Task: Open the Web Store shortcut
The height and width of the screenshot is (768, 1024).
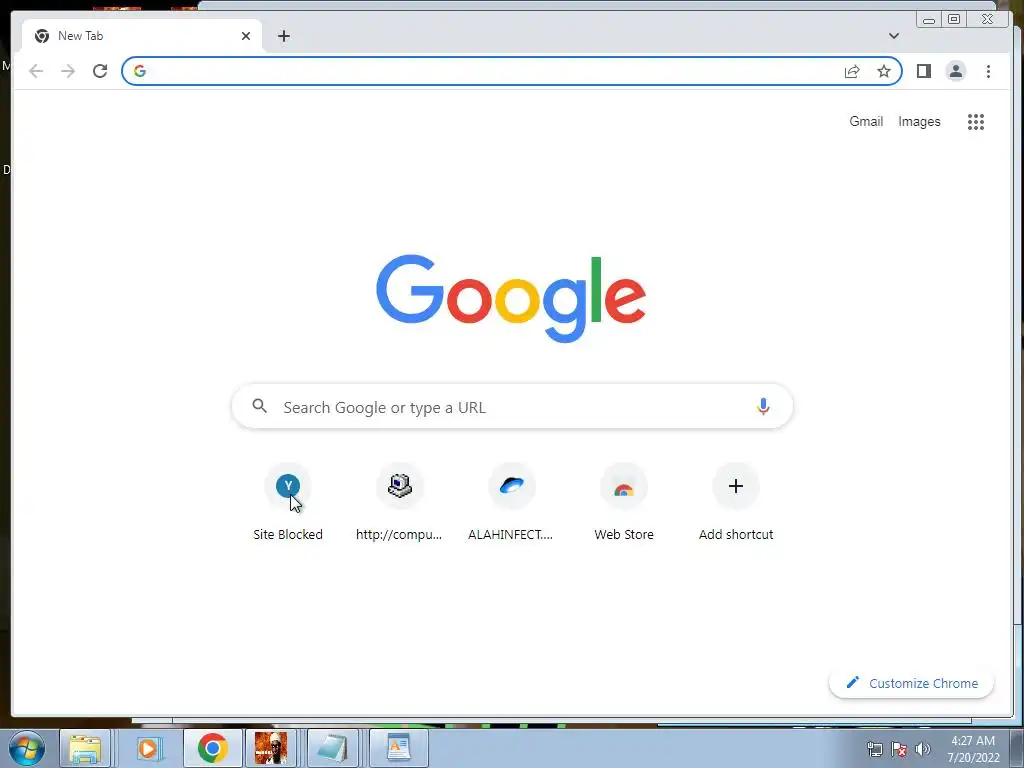Action: tap(624, 502)
